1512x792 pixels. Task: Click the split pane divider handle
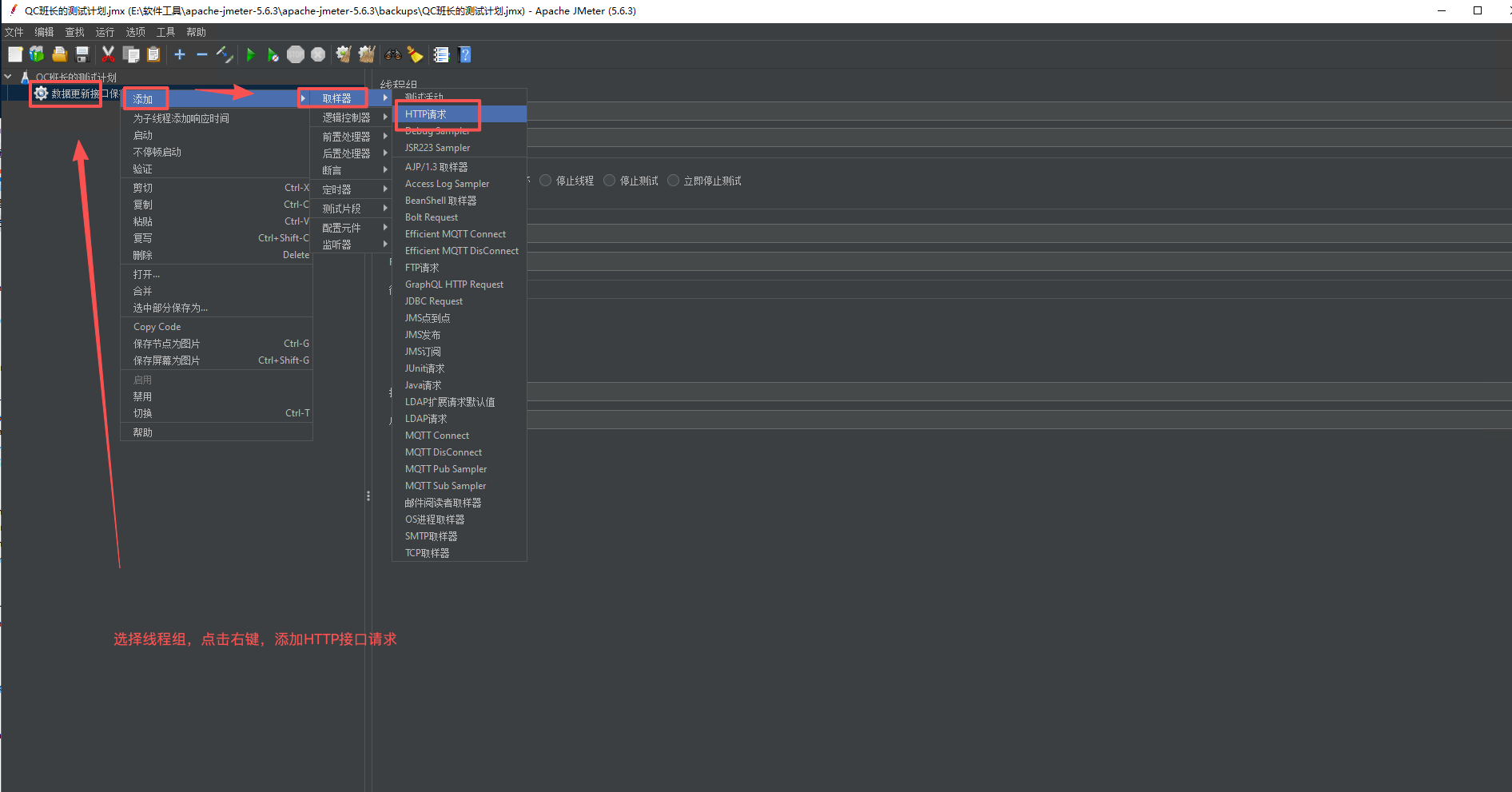coord(368,496)
